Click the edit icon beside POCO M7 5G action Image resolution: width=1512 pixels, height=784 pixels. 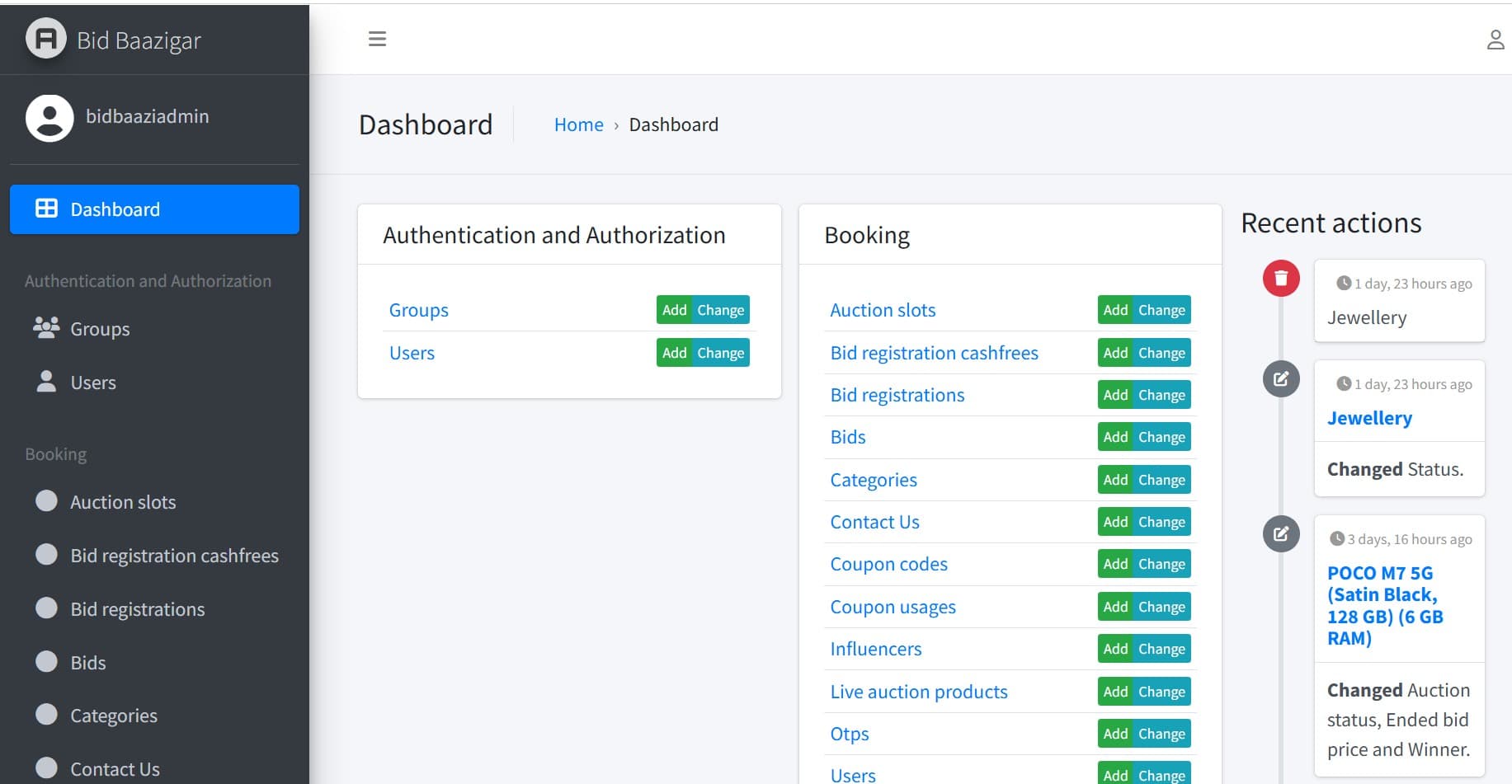1280,533
